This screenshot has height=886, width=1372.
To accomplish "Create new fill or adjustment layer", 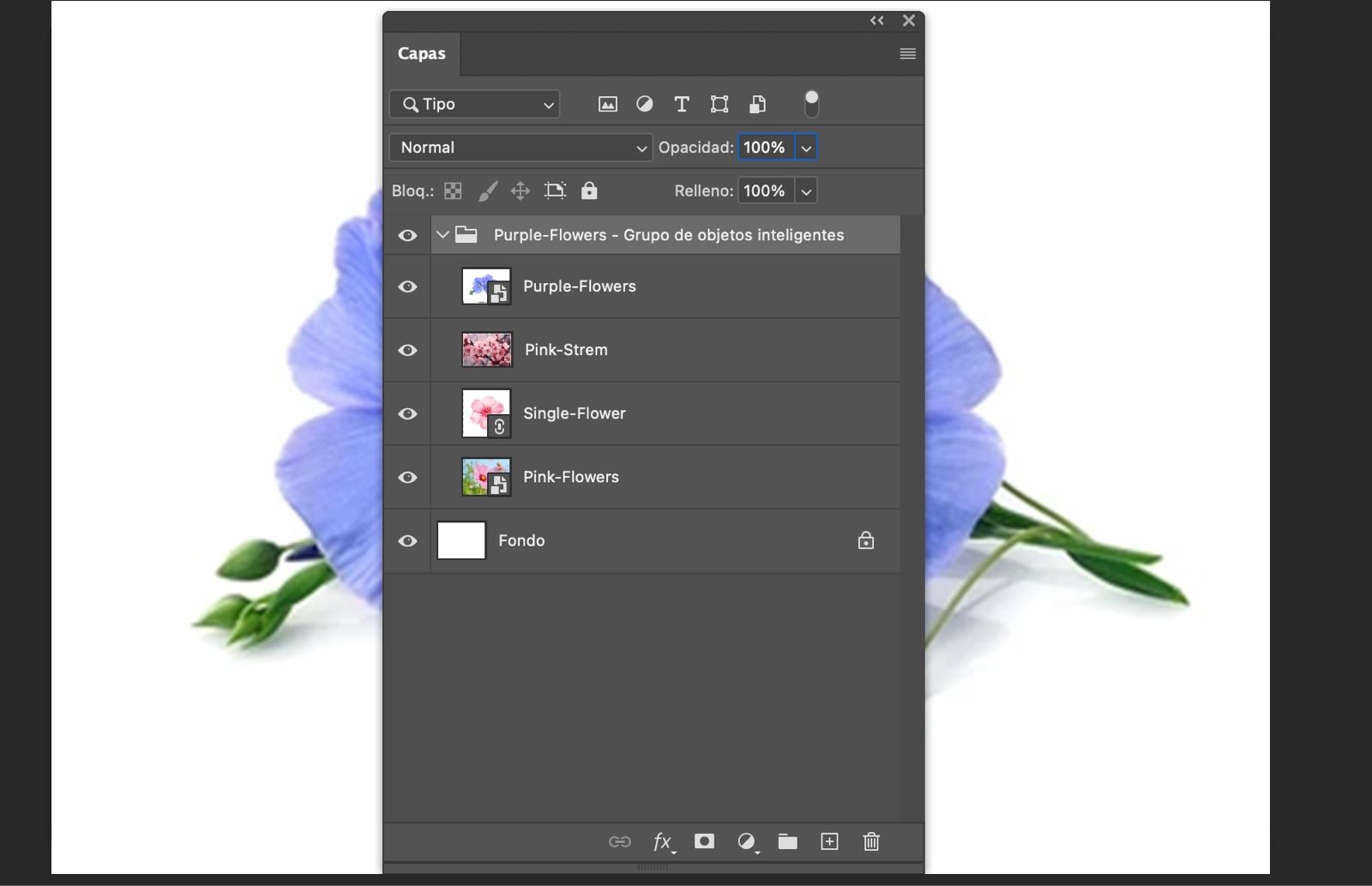I will 747,842.
